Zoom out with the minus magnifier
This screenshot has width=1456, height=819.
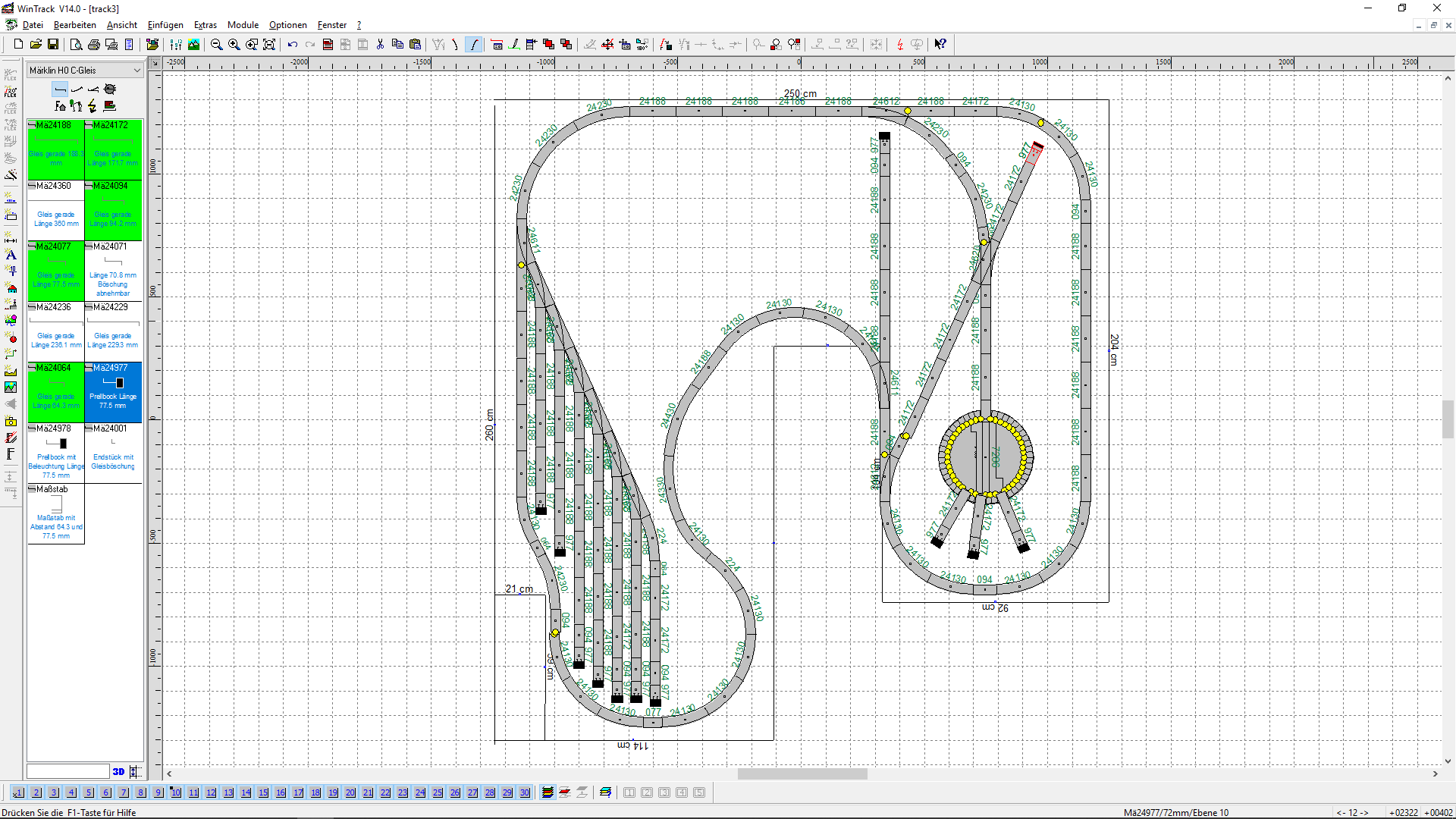216,45
